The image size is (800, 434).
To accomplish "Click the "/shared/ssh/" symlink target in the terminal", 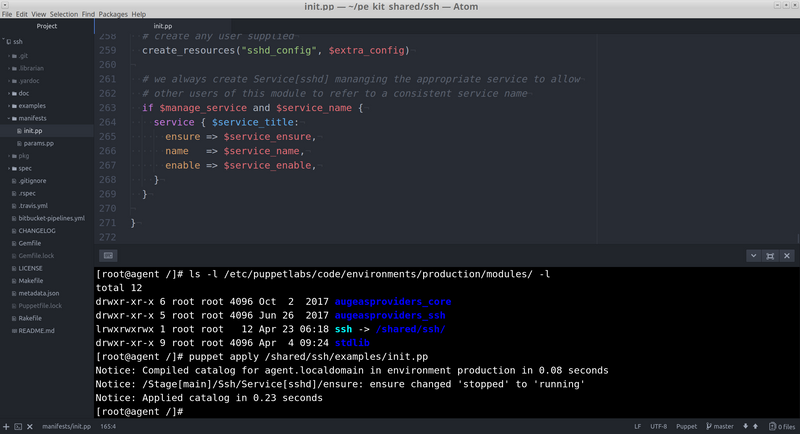I will [410, 329].
